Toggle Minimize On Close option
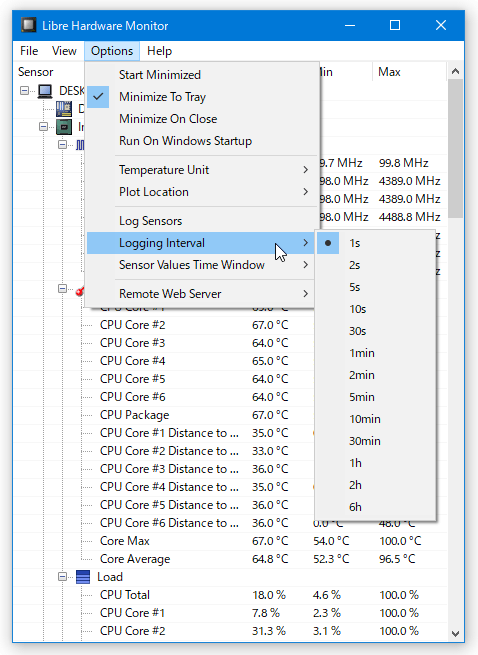 [201, 119]
